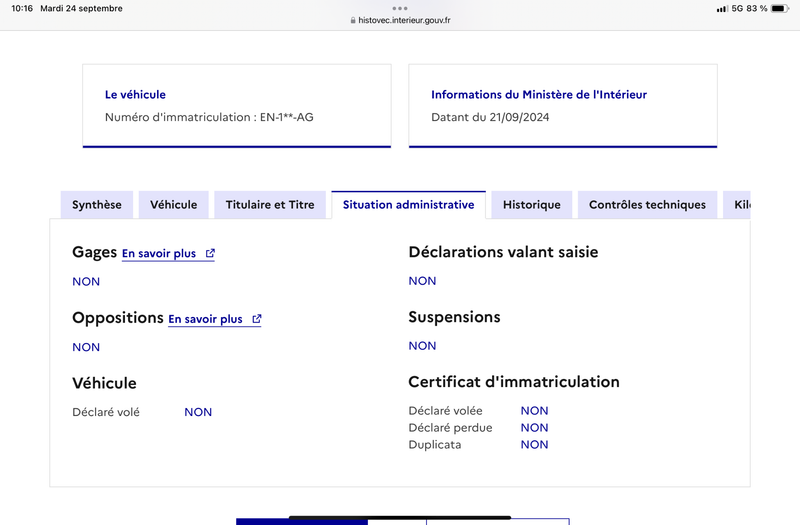Click the Véhicule section heading in panel

coord(105,383)
